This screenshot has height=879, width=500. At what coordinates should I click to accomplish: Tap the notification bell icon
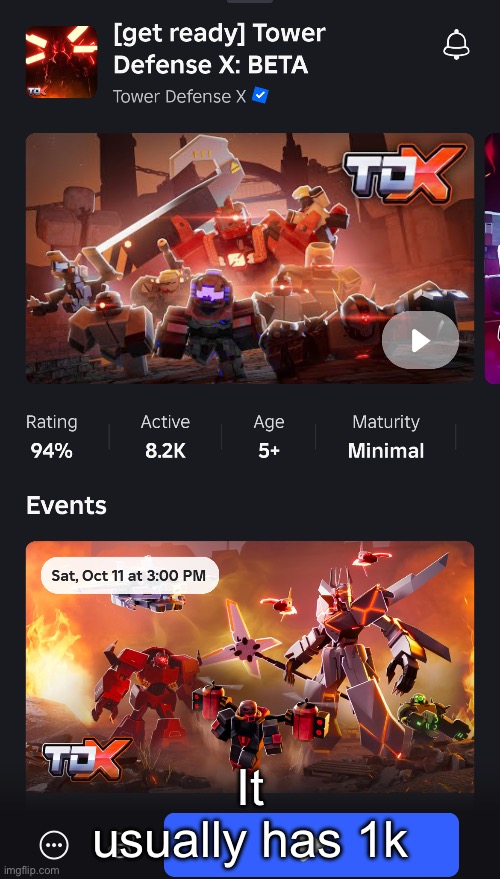tap(456, 45)
